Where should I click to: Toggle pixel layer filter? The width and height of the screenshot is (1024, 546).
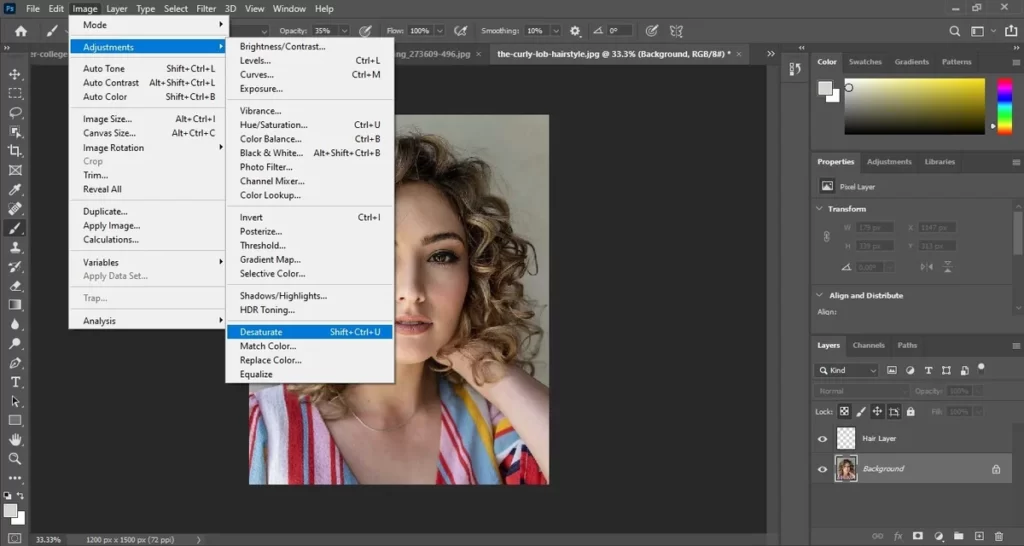click(891, 370)
